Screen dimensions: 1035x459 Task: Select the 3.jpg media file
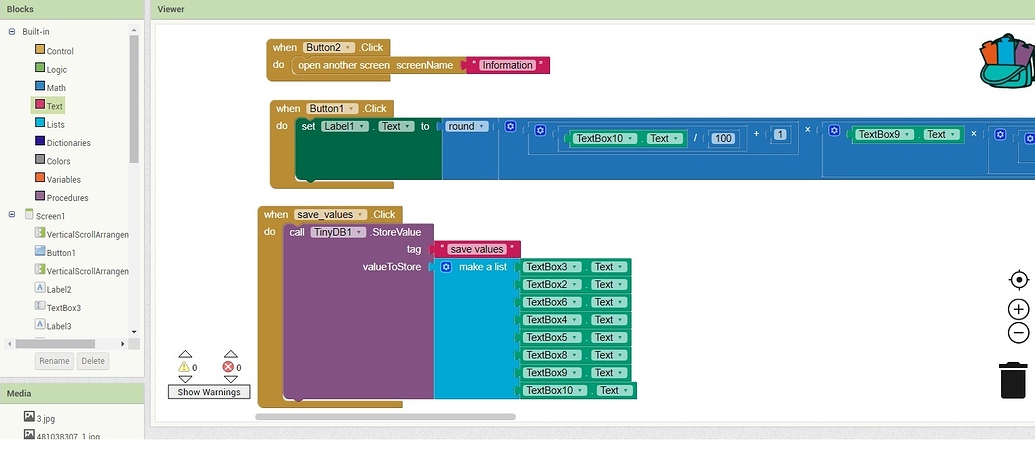tap(45, 418)
